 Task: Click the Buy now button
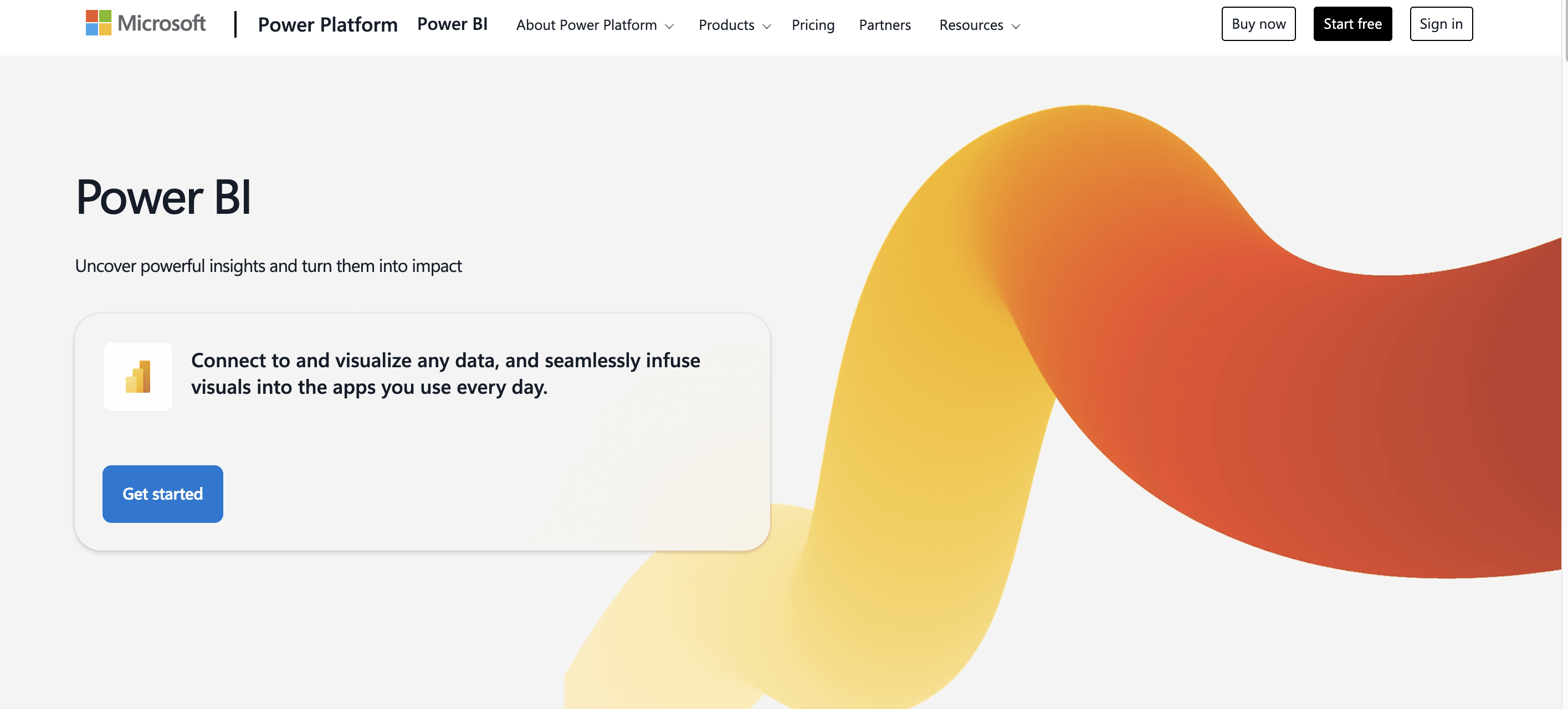[1258, 24]
